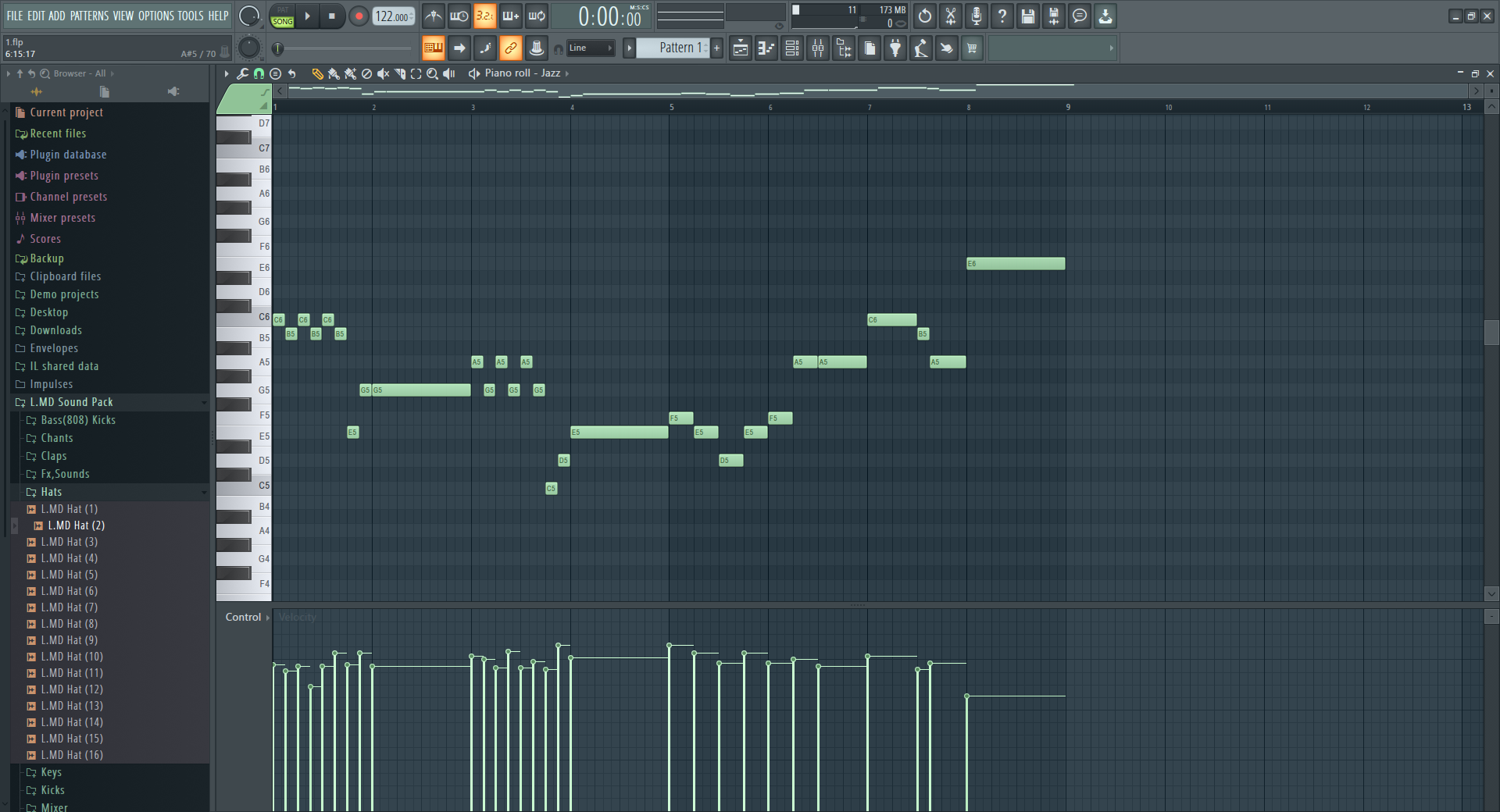The image size is (1500, 812).
Task: Select the L.MD Hat (5) sample
Action: (69, 575)
